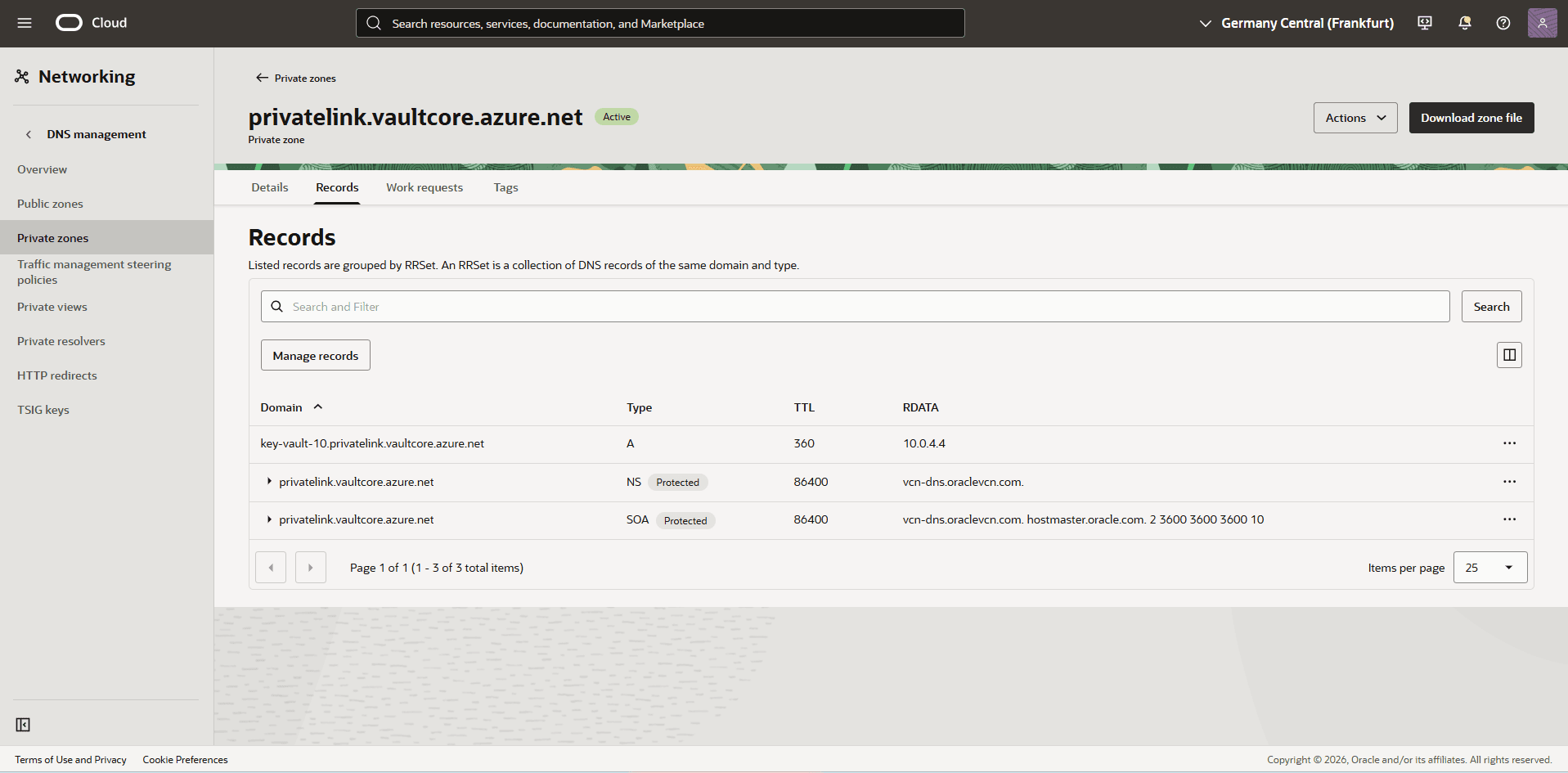This screenshot has width=1568, height=773.
Task: Go back using DNS management chevron
Action: click(x=29, y=134)
